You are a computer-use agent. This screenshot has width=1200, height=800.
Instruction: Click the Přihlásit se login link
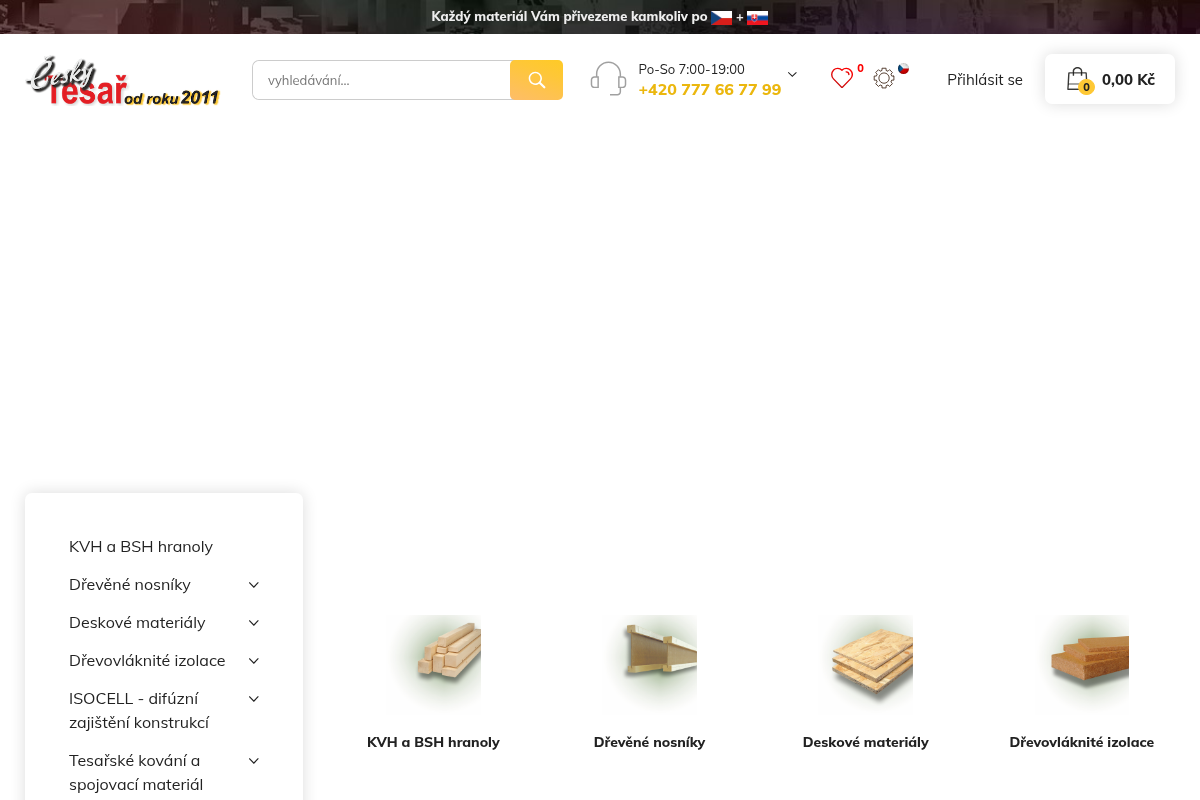[985, 80]
